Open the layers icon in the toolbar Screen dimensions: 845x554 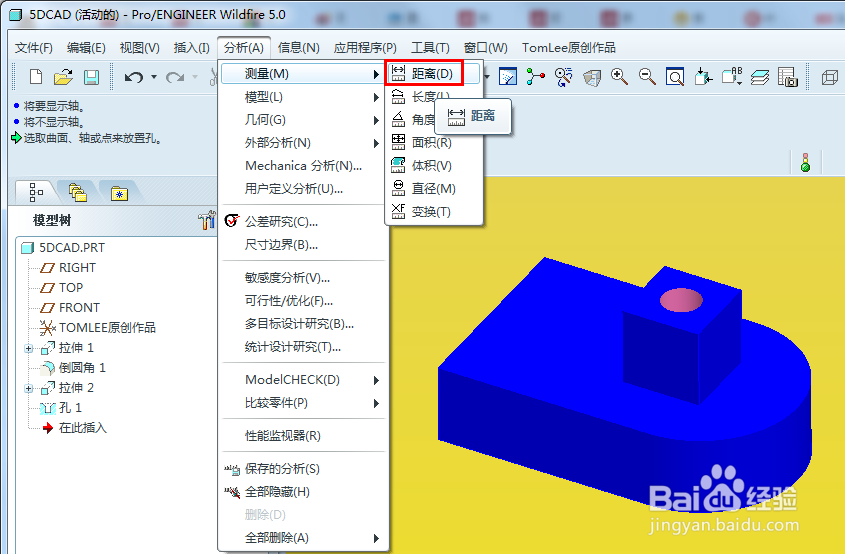760,77
